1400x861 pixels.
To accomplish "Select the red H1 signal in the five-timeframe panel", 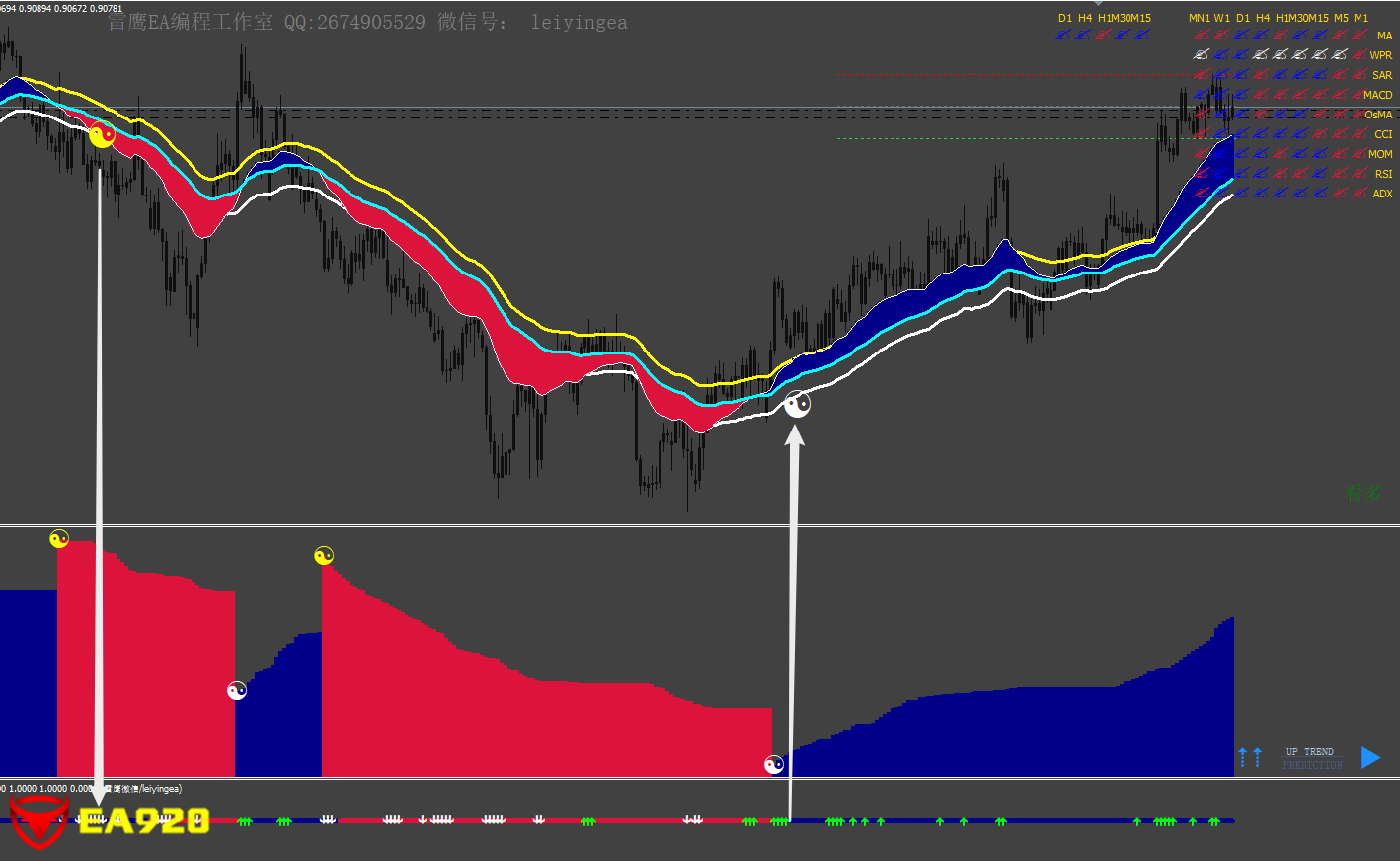I will [x=1103, y=36].
